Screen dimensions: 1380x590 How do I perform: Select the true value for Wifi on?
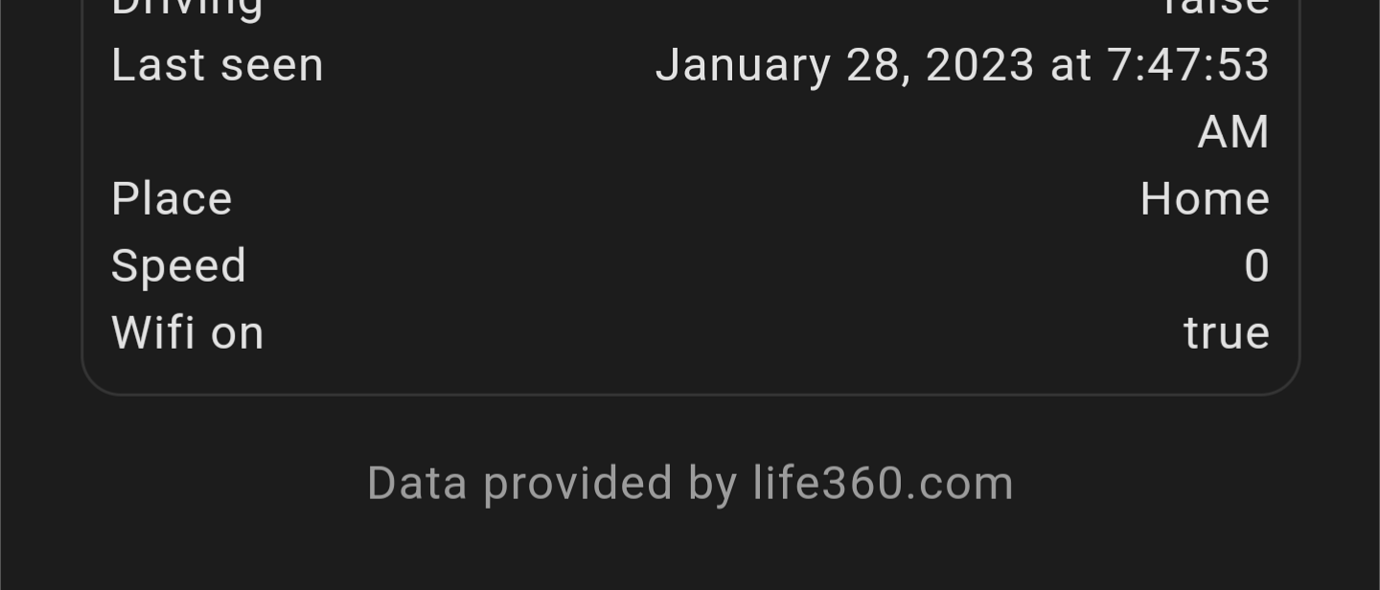pyautogui.click(x=1228, y=332)
